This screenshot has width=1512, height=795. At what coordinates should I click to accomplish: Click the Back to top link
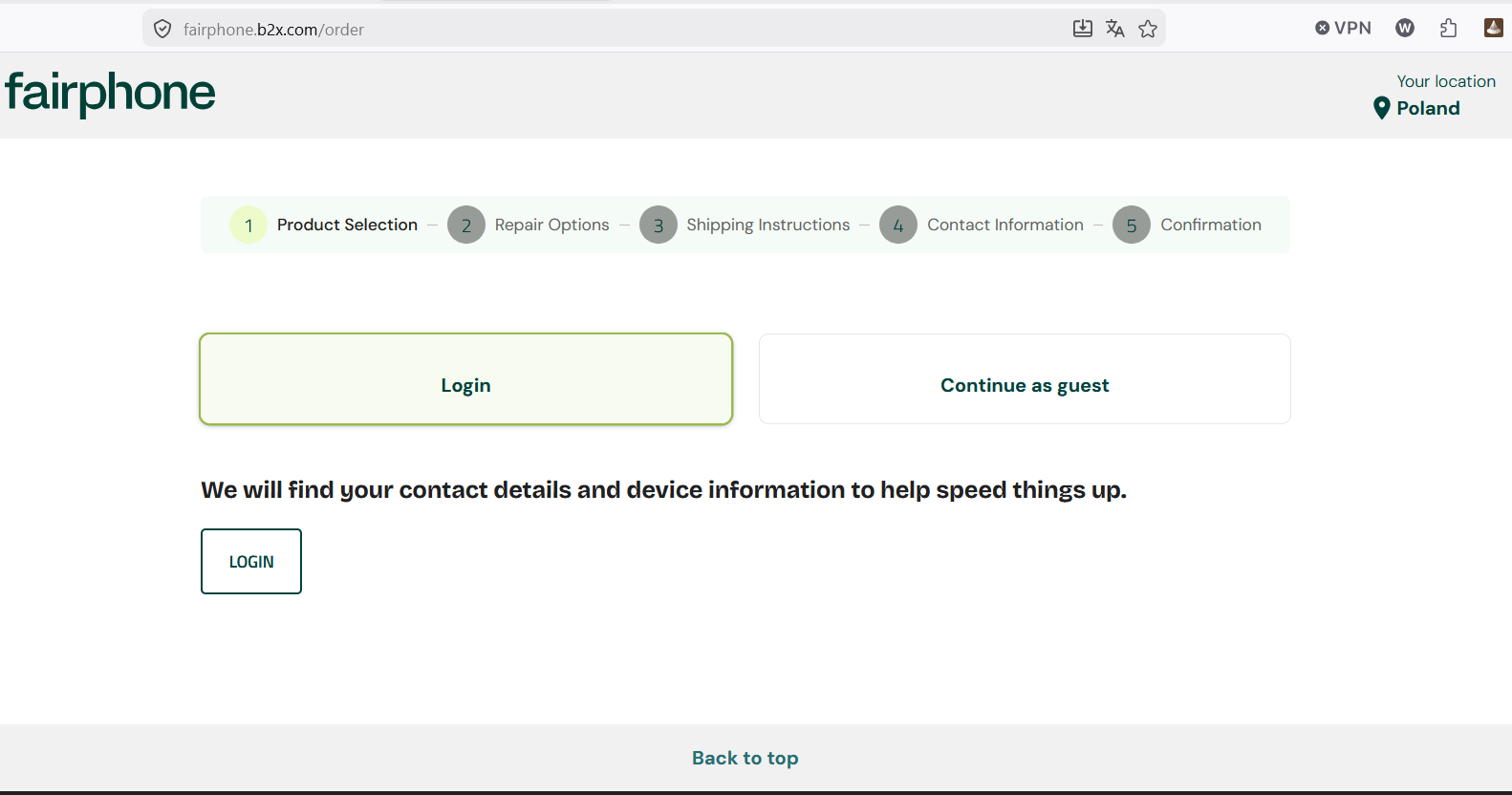coord(745,758)
